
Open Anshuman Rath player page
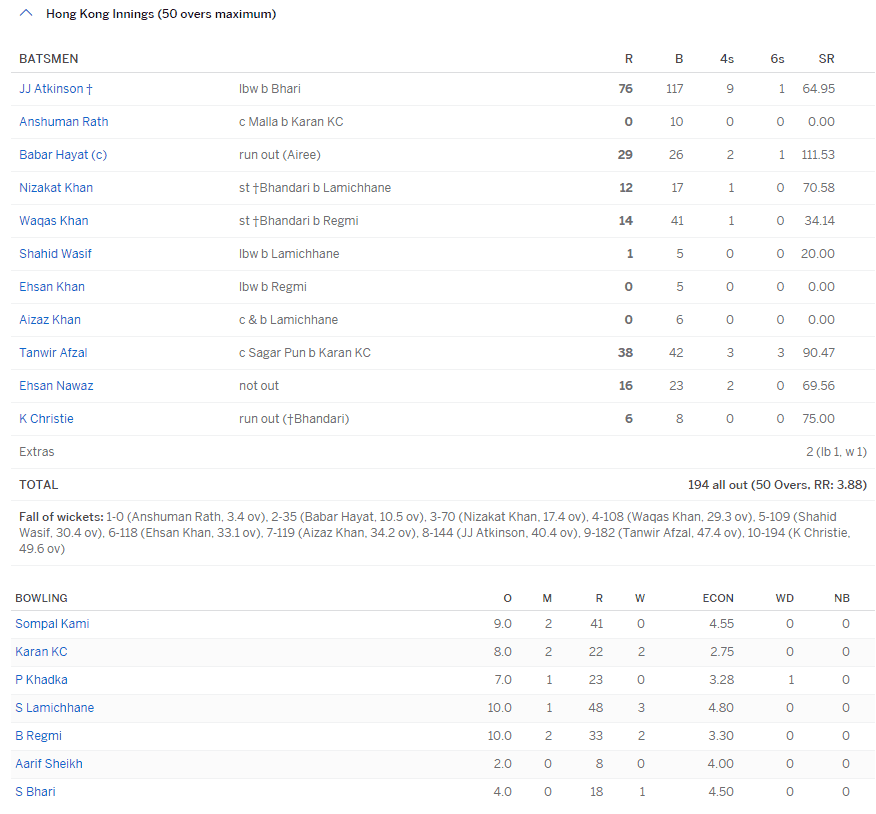[63, 122]
